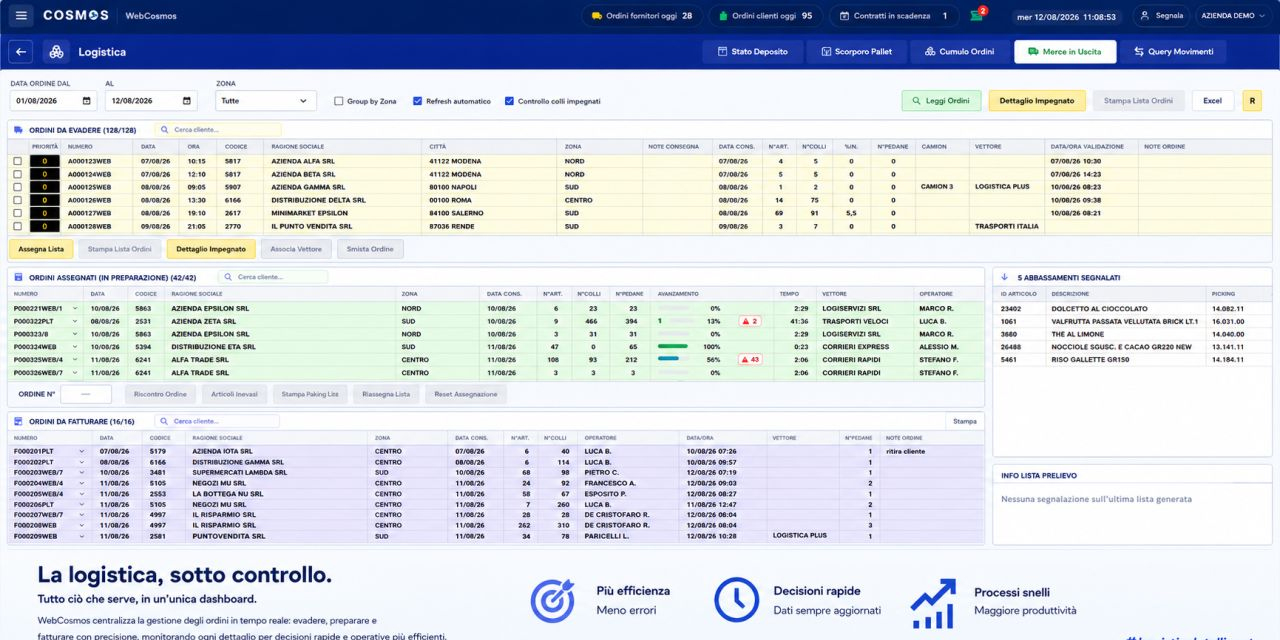
Task: Open the Query Movimenti tab
Action: (x=1173, y=52)
